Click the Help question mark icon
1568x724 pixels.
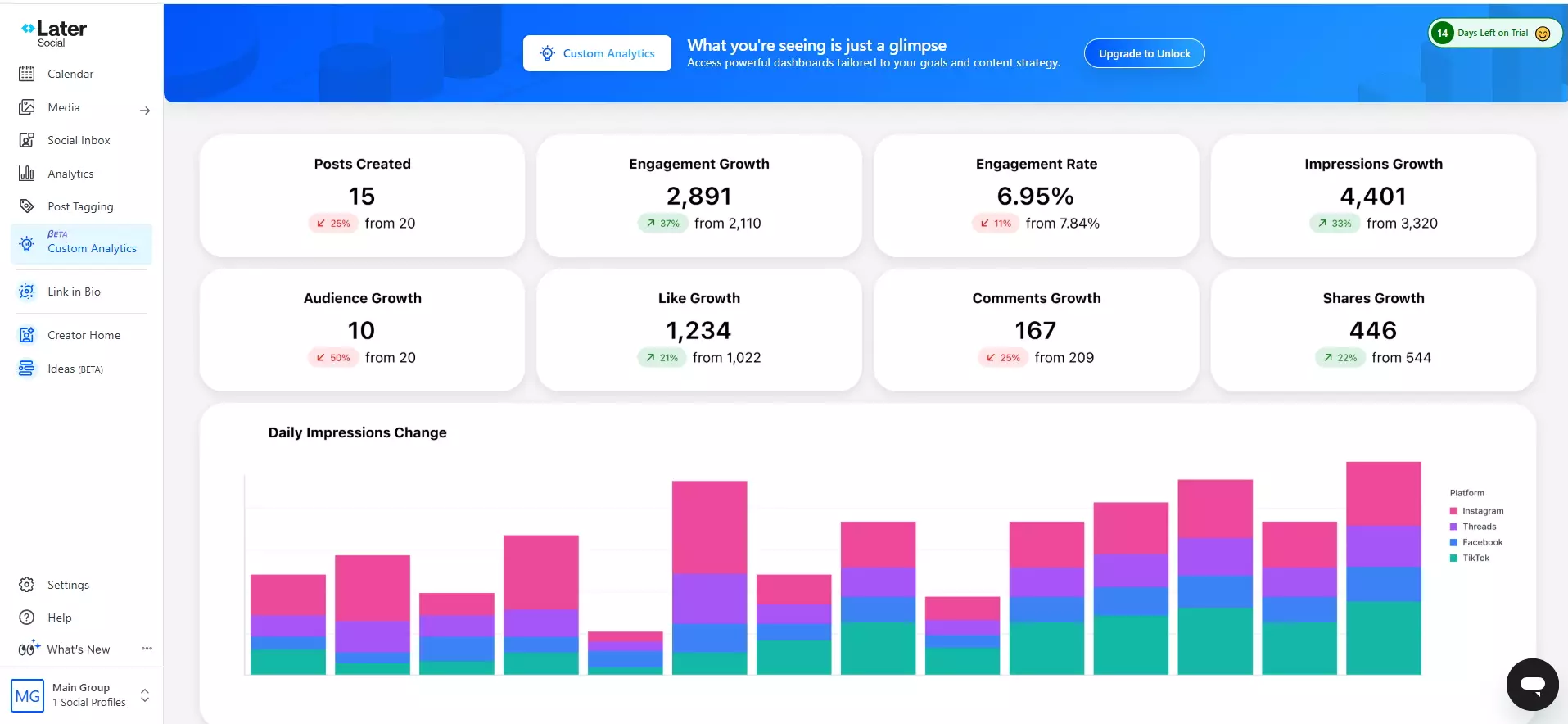(x=27, y=618)
